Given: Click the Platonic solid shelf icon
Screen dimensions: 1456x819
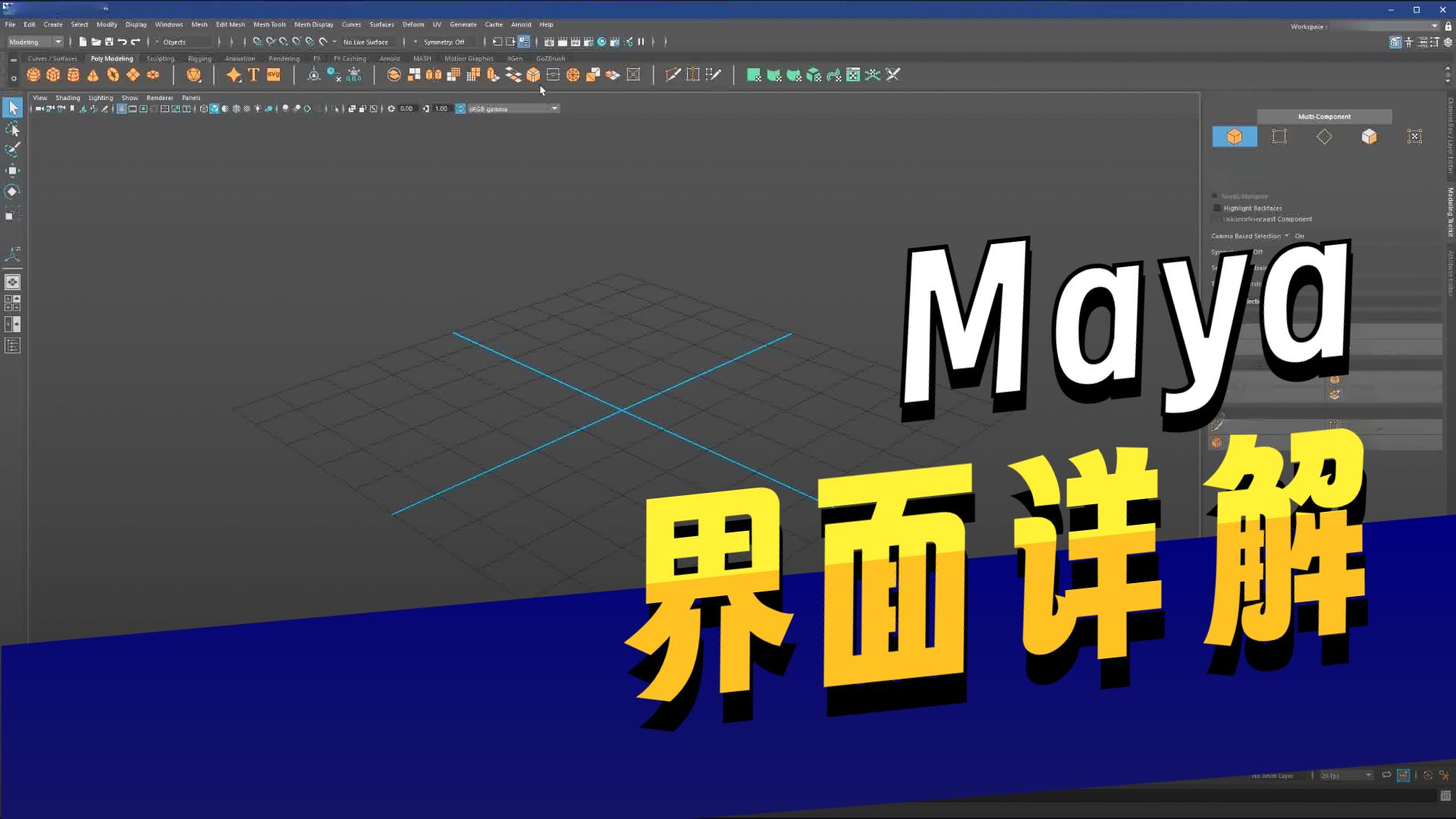Looking at the screenshot, I should tap(194, 74).
